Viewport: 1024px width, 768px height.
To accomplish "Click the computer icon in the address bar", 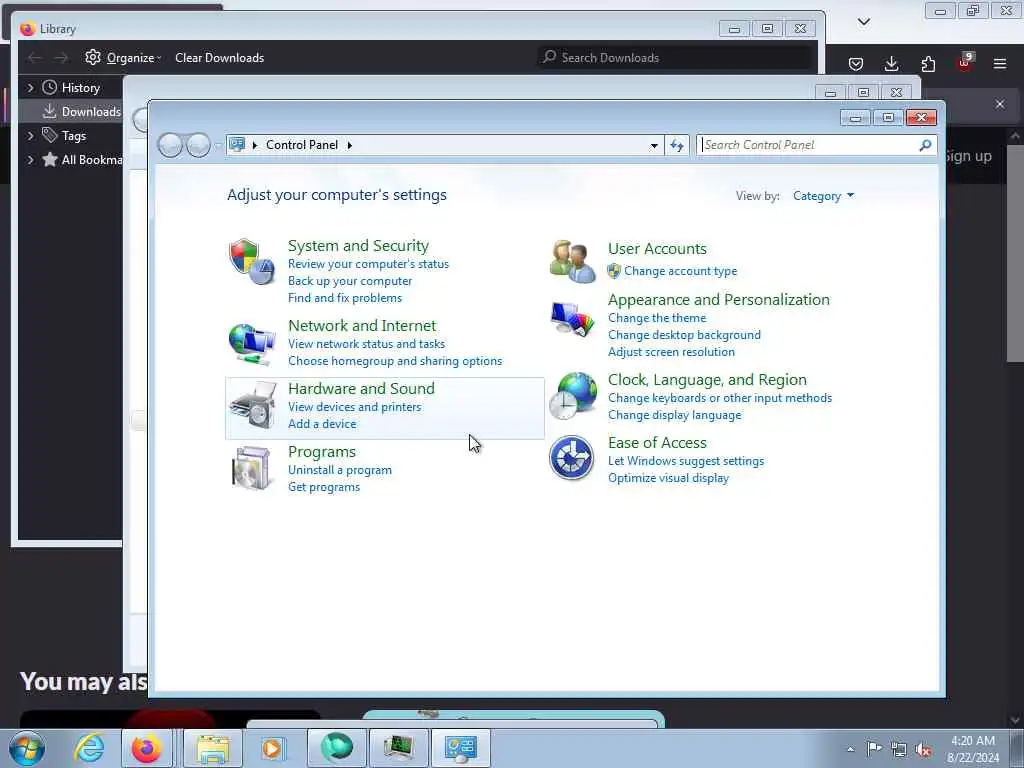I will [237, 144].
